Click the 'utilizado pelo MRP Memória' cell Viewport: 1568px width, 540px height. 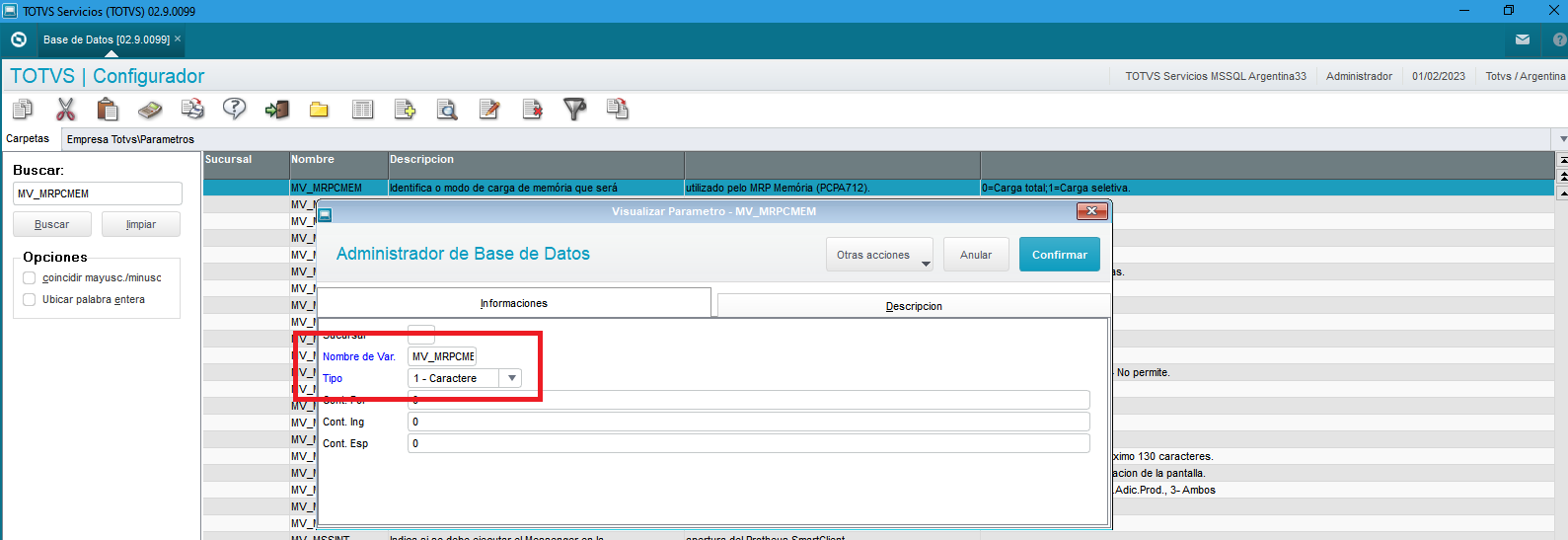832,188
